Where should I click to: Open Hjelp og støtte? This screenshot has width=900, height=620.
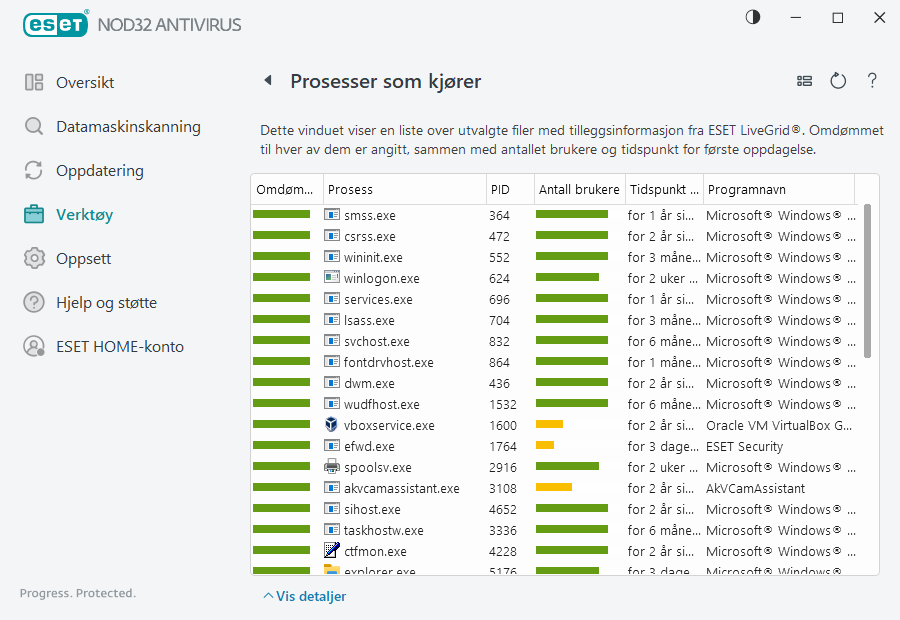[x=106, y=302]
